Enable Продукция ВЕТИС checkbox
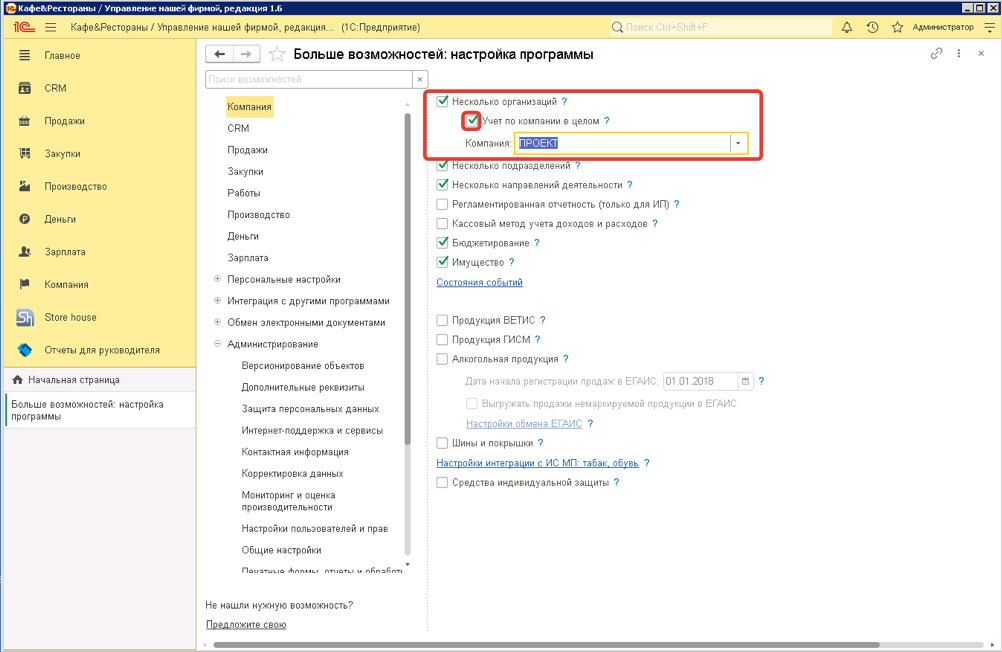Screen dimensions: 1002x652 [442, 320]
